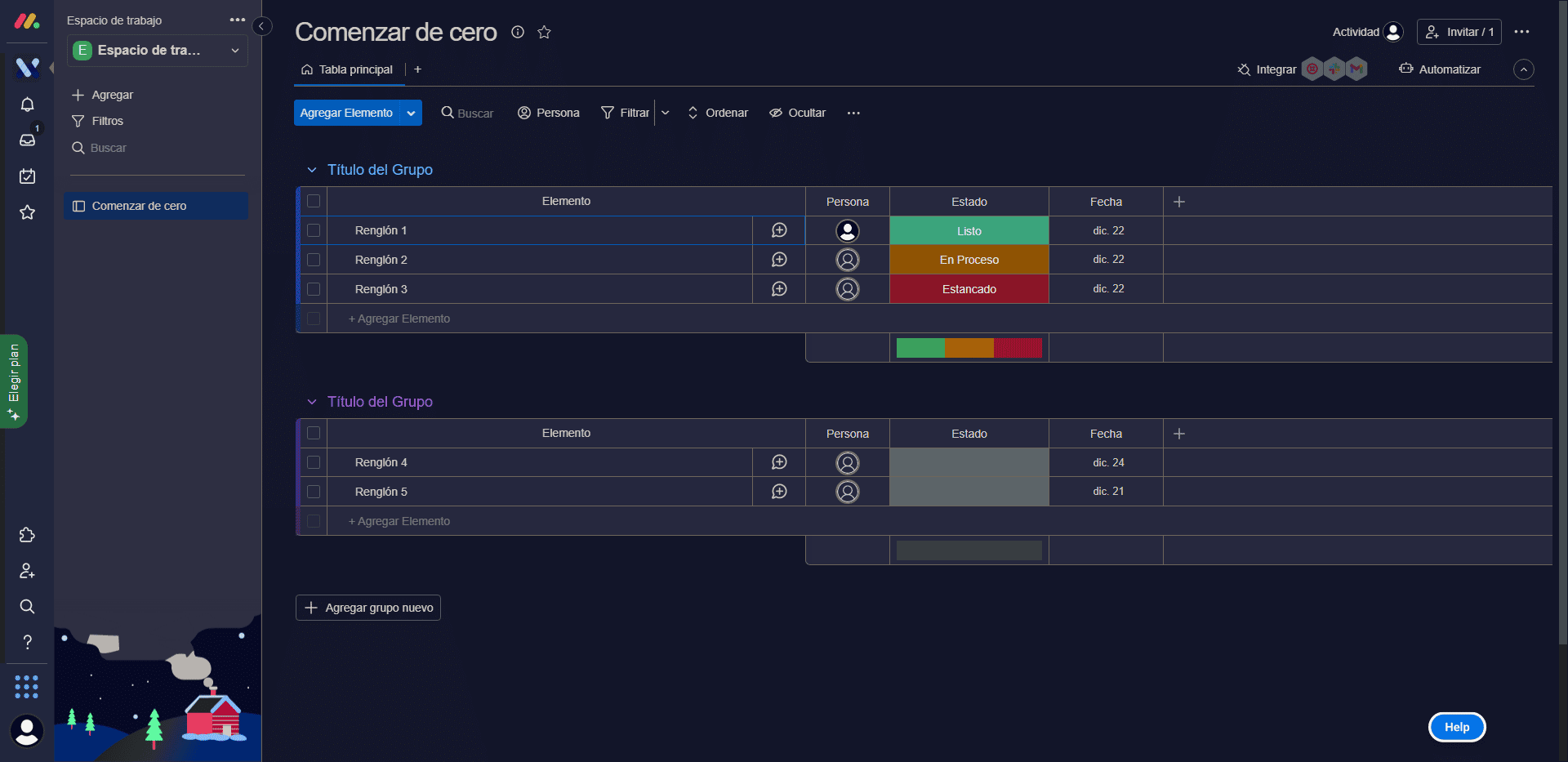Open the inbox icon with badge
Viewport: 1568px width, 762px height.
tap(27, 140)
